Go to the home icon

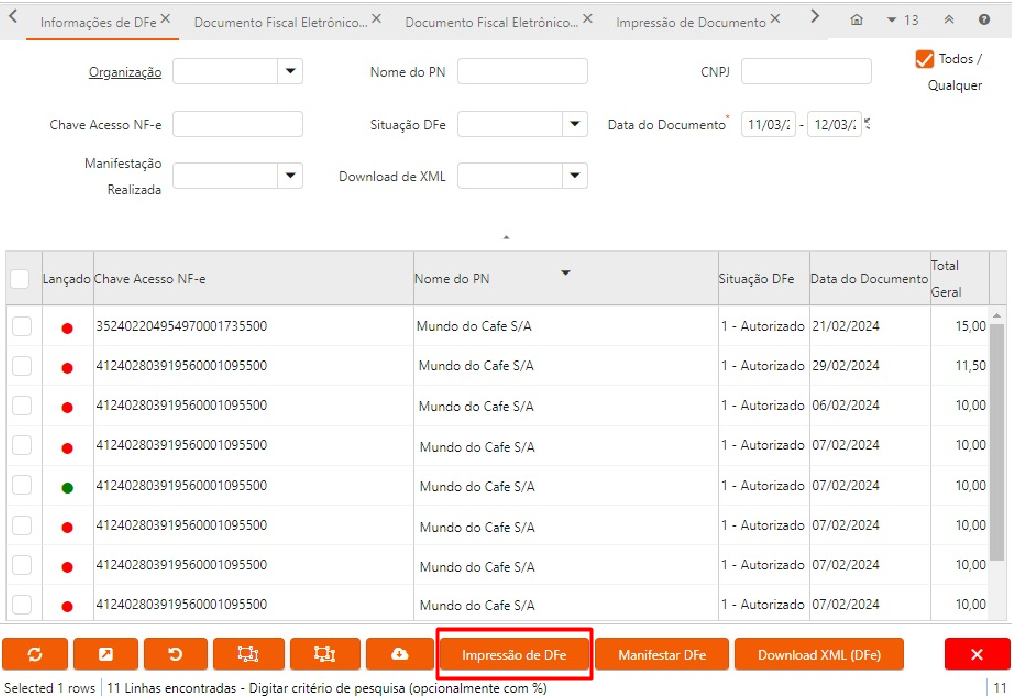click(856, 20)
